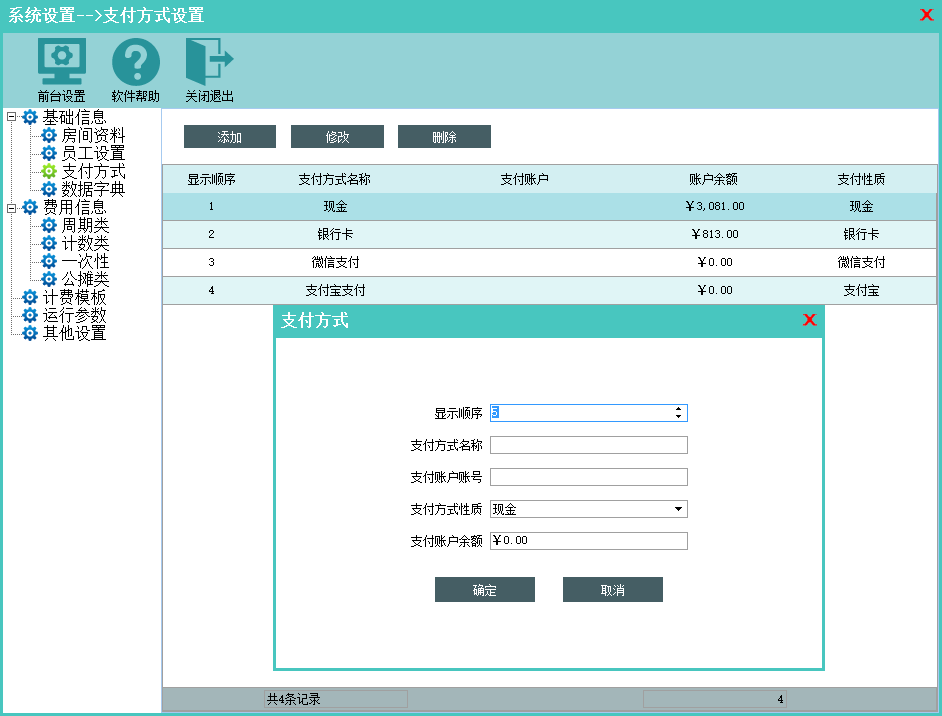
Task: Click 取消 in the payment dialog
Action: click(x=612, y=590)
